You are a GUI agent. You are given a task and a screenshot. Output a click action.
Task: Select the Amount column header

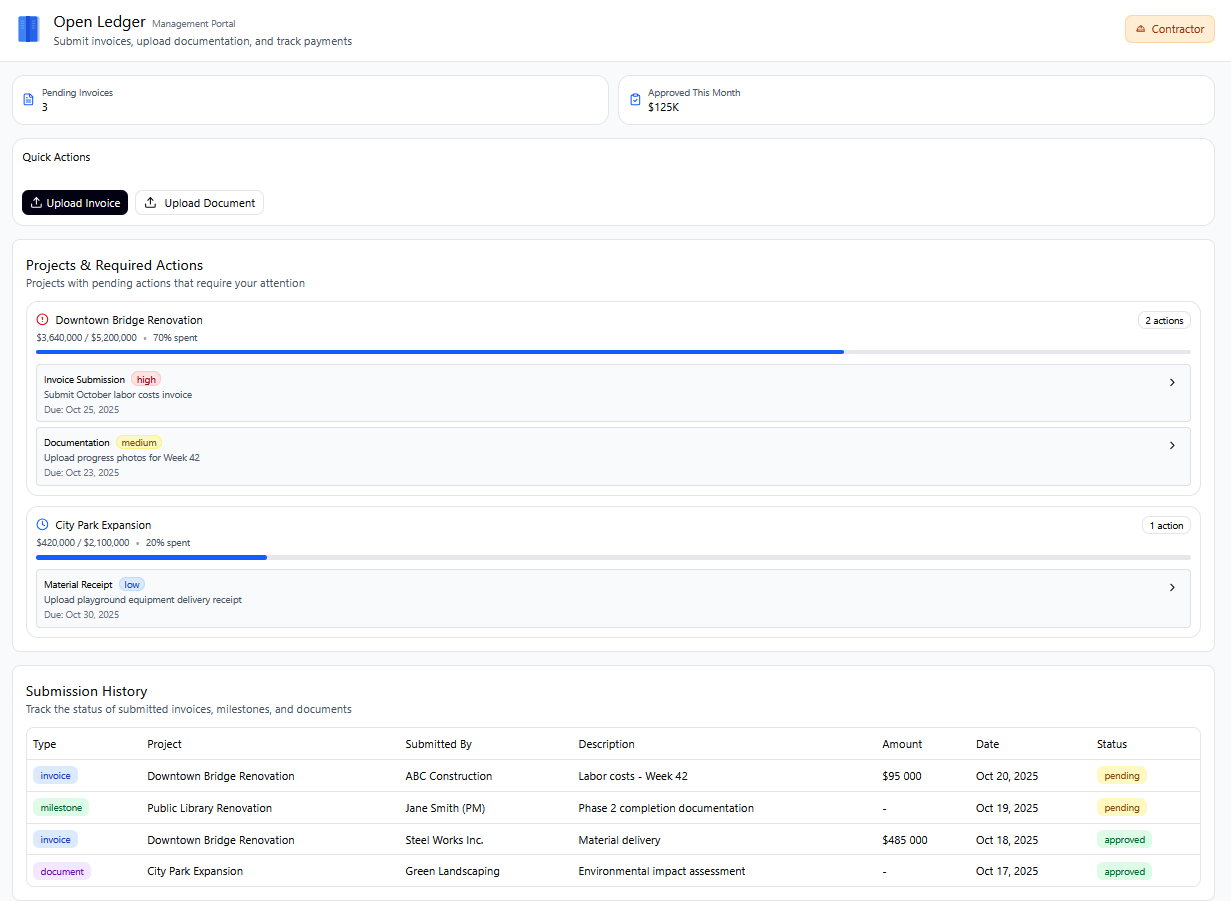(x=901, y=744)
